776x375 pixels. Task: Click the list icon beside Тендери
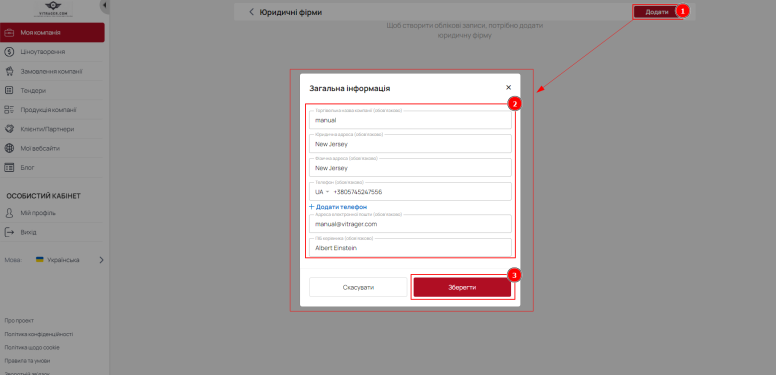[9, 91]
